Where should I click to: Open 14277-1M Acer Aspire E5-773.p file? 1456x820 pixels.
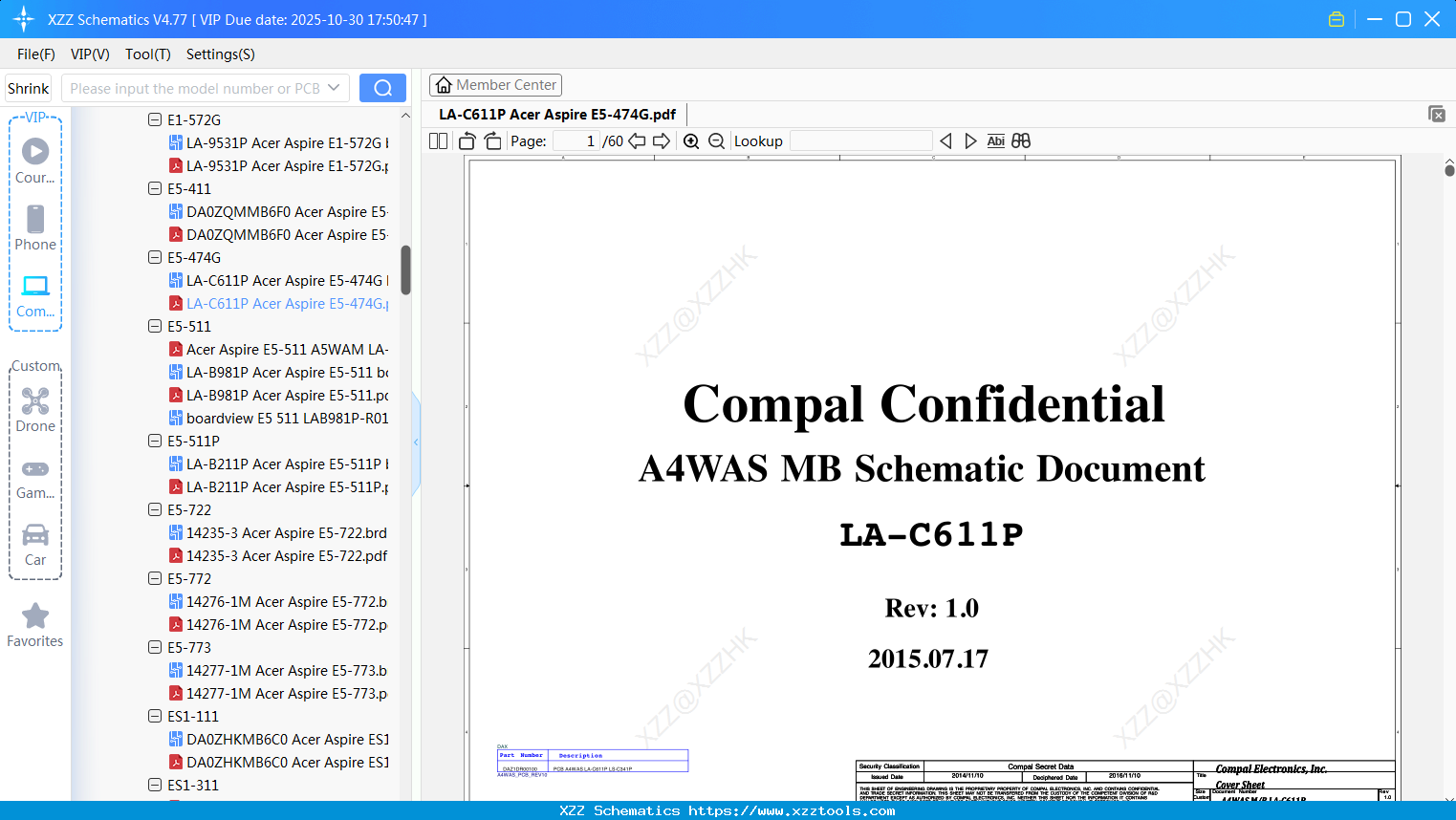(278, 693)
